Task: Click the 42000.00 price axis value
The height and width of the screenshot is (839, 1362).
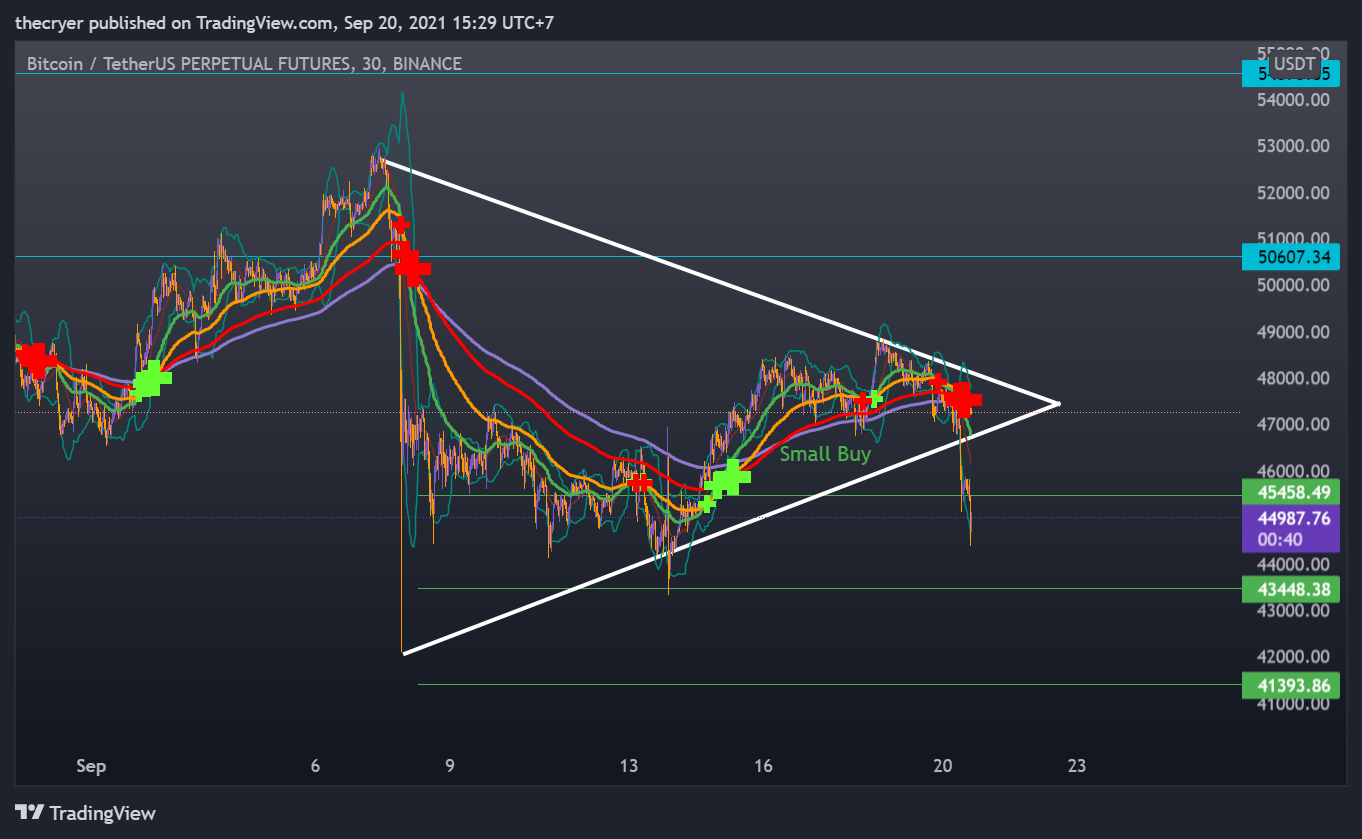Action: (x=1291, y=657)
